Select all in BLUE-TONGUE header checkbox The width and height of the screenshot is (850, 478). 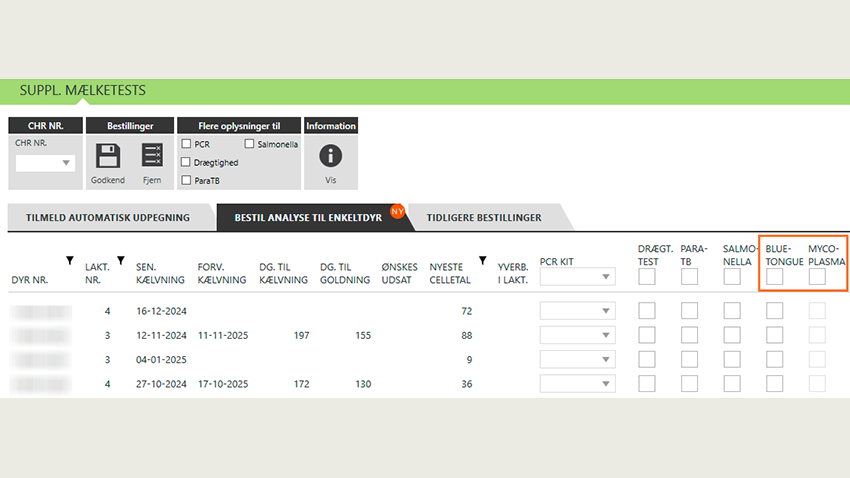click(x=774, y=277)
